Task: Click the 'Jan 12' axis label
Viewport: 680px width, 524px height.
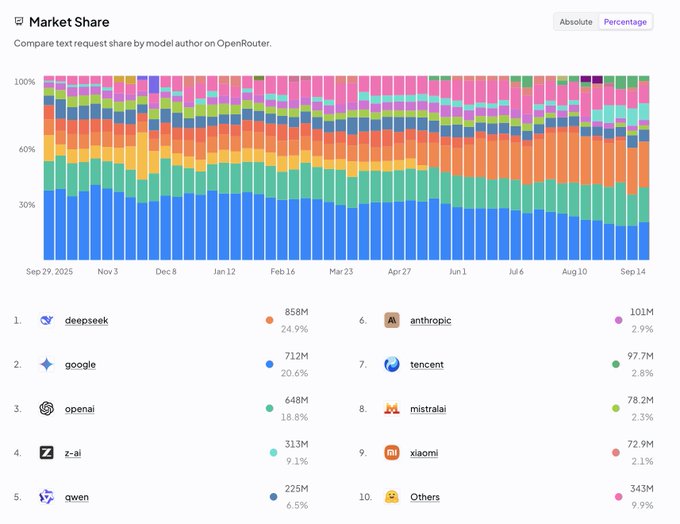Action: (x=224, y=272)
